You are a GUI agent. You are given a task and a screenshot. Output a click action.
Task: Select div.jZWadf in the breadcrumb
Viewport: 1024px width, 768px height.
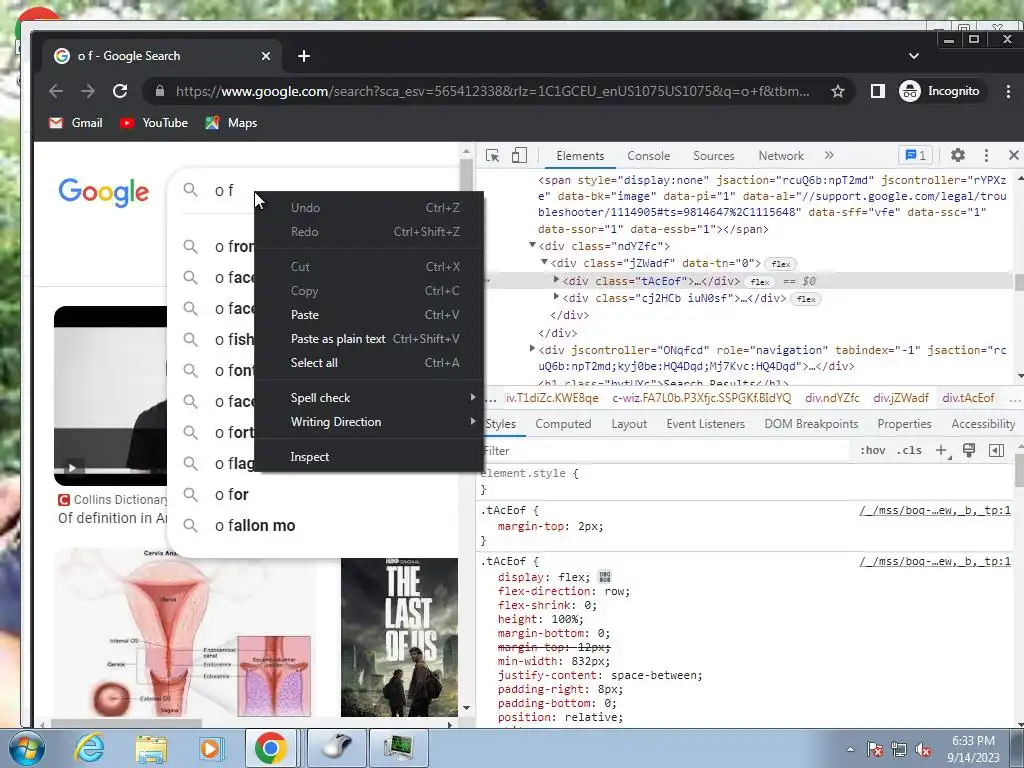901,398
